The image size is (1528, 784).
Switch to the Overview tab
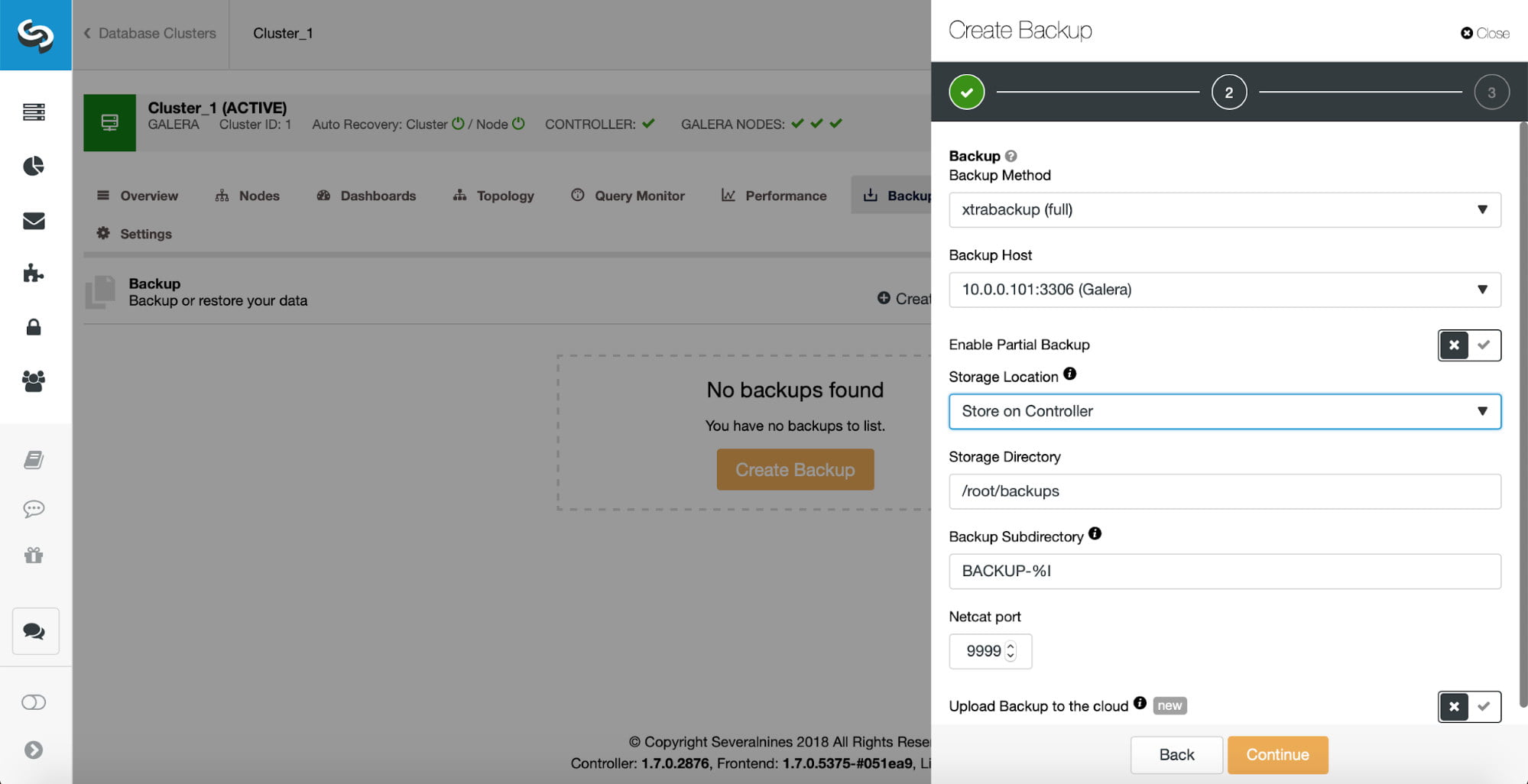[x=138, y=196]
